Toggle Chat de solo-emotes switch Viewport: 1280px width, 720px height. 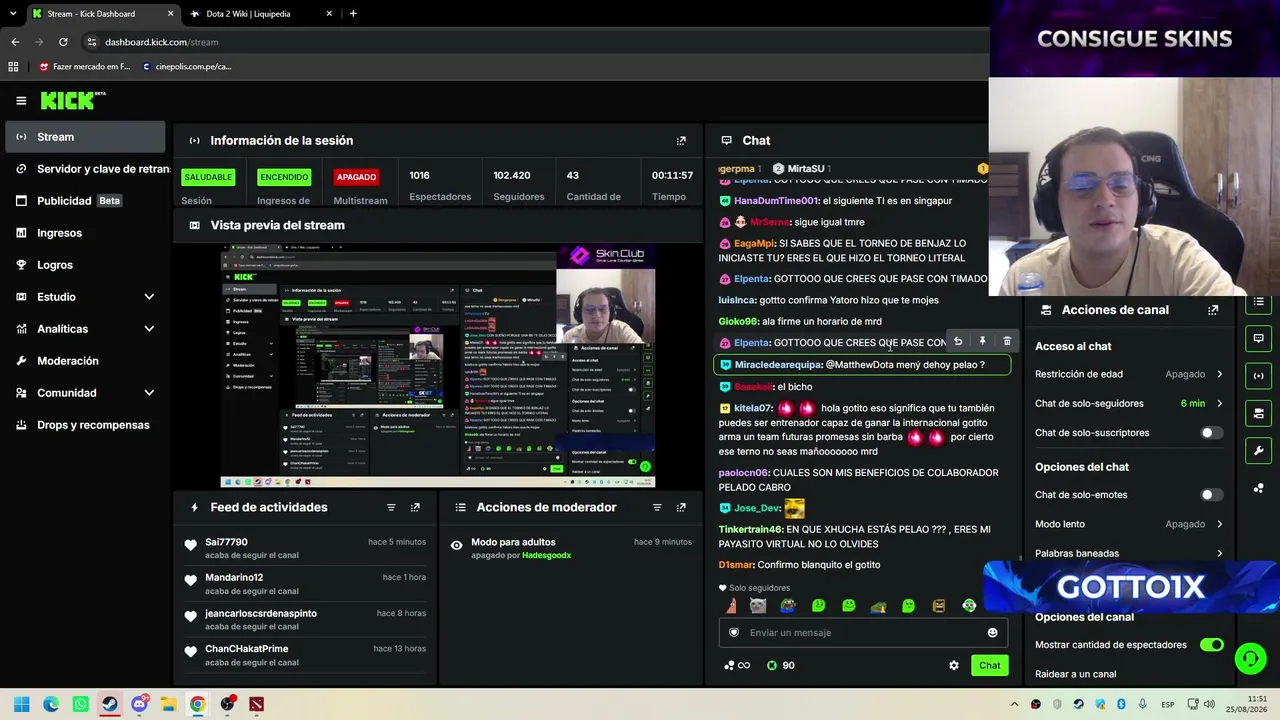[x=1211, y=495]
